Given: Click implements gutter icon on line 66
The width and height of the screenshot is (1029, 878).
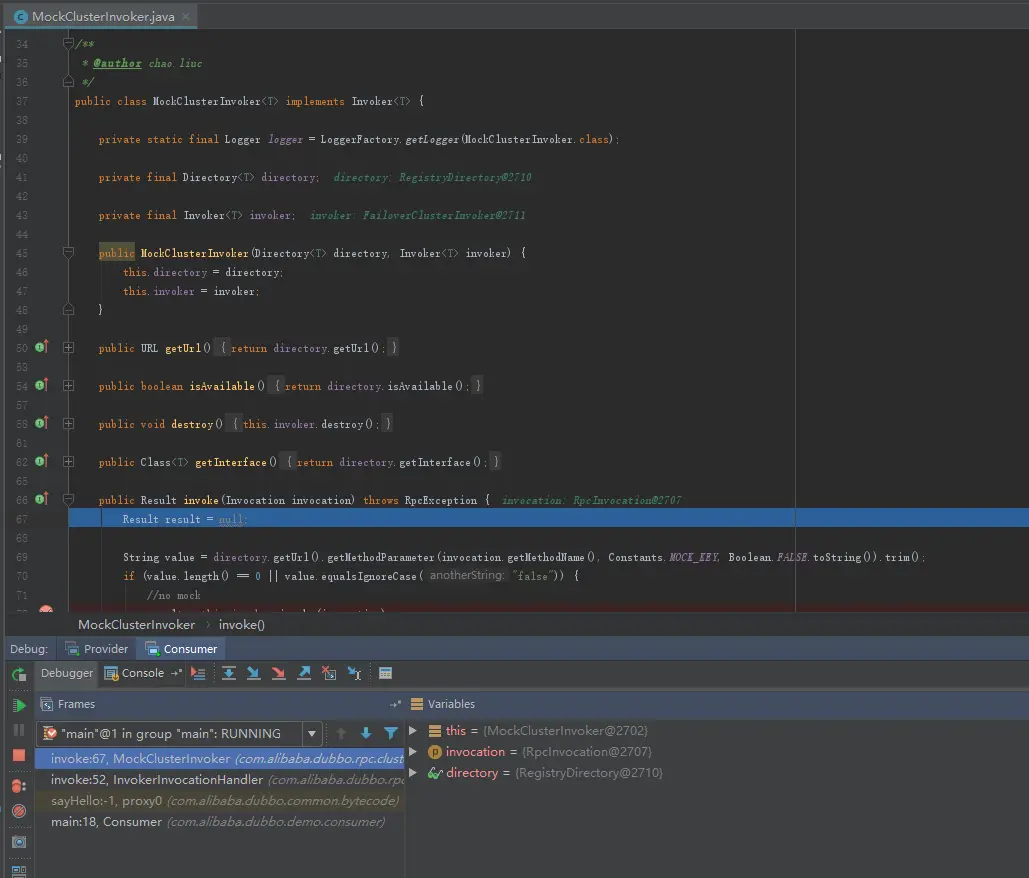Looking at the screenshot, I should click(42, 499).
